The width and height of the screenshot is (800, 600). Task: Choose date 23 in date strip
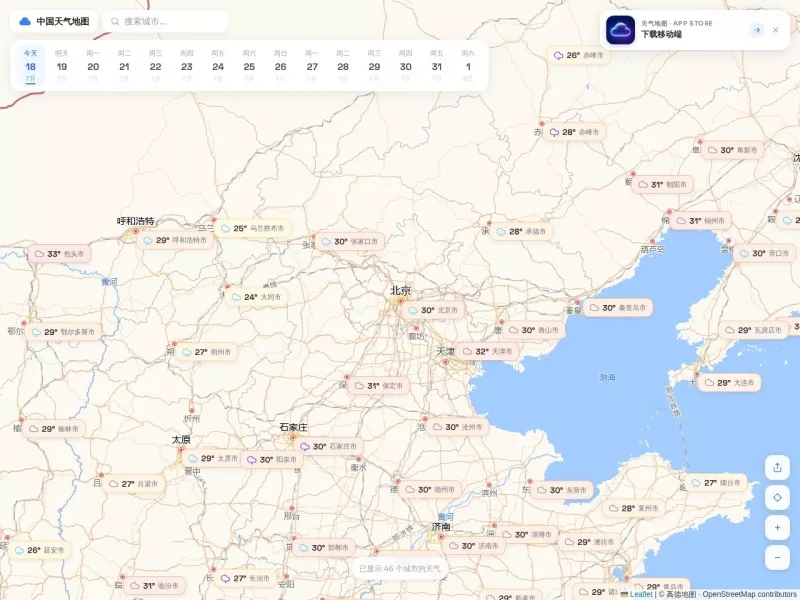(187, 66)
